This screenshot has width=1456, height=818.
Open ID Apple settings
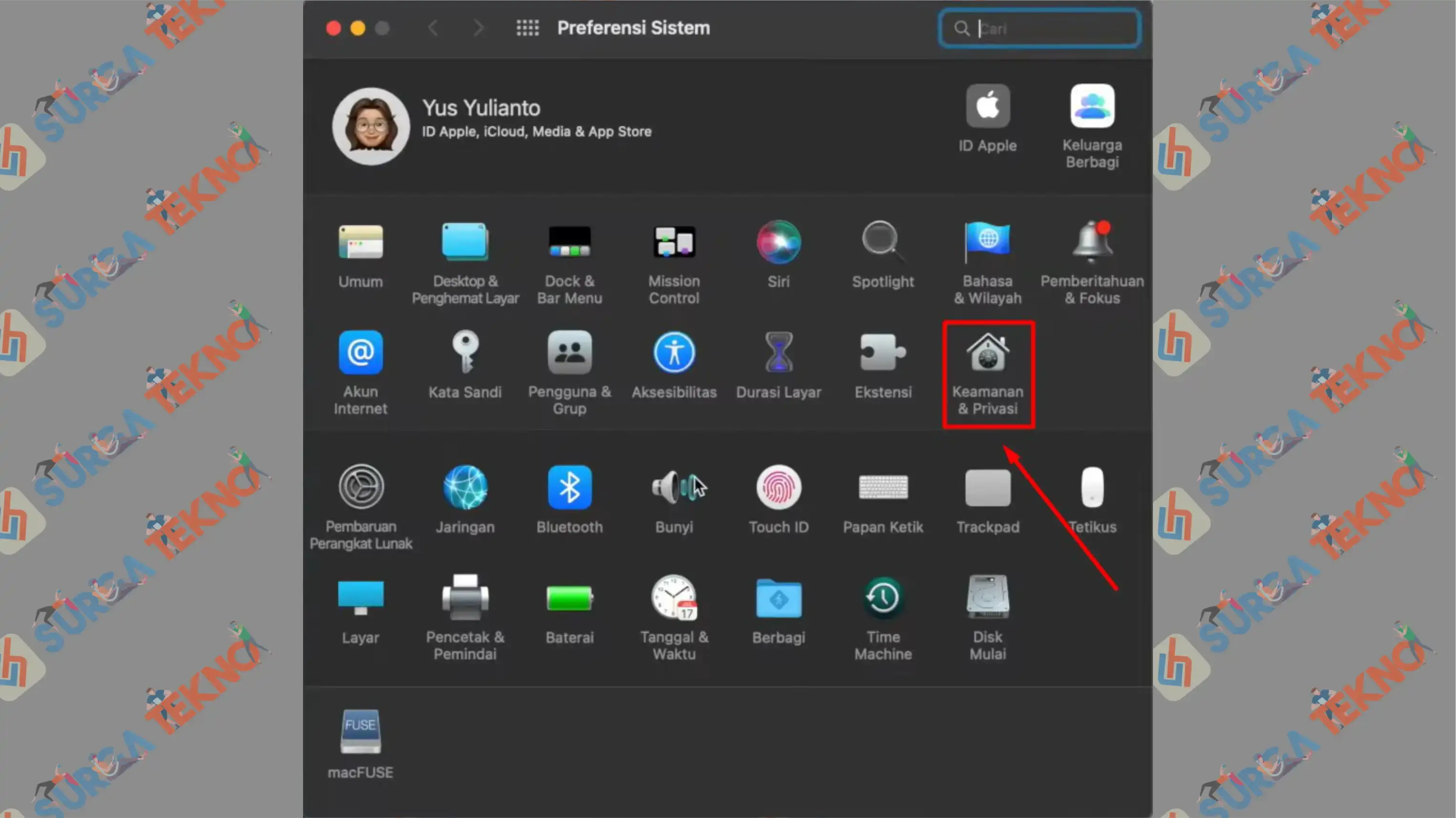pyautogui.click(x=987, y=105)
